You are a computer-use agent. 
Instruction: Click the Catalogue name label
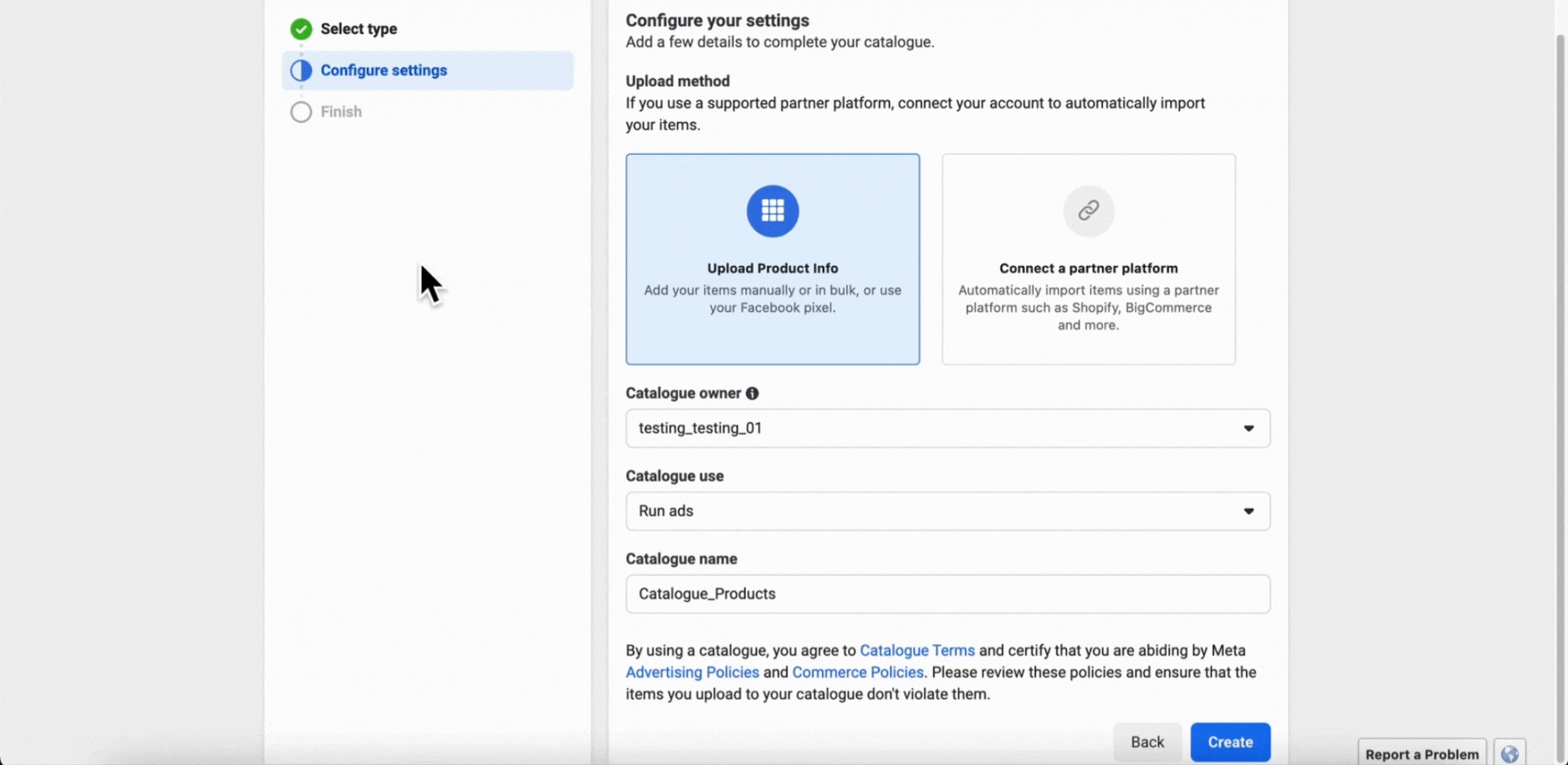682,558
